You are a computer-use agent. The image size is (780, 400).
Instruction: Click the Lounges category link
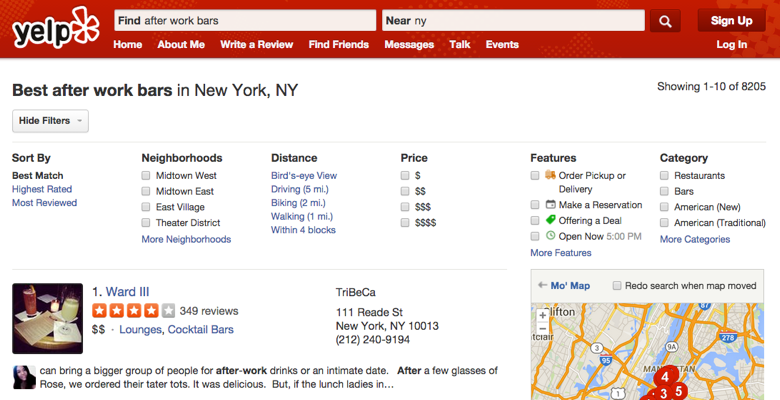[x=140, y=329]
